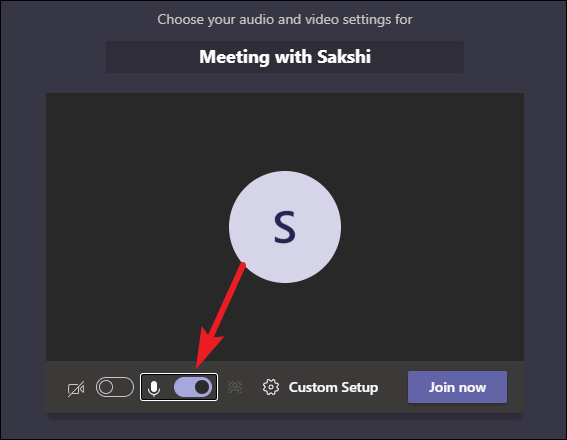Click the Meeting with Sakshi title field
This screenshot has height=440, width=567.
pyautogui.click(x=285, y=57)
